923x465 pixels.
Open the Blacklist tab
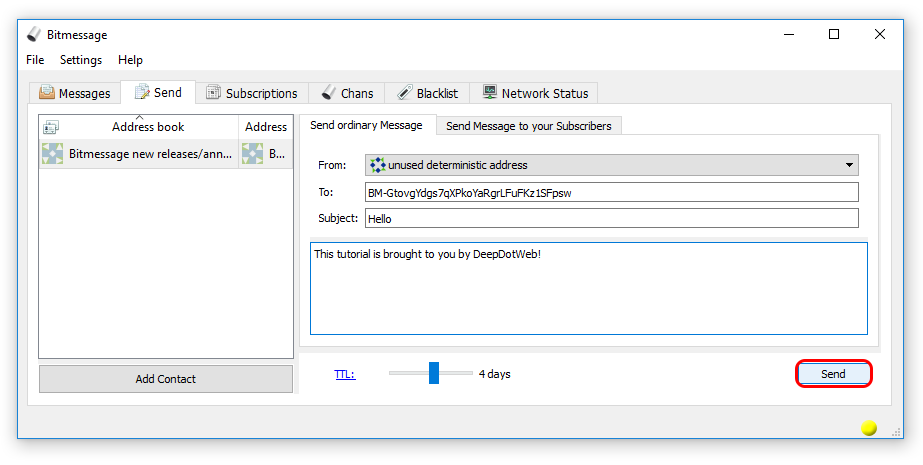pos(428,93)
